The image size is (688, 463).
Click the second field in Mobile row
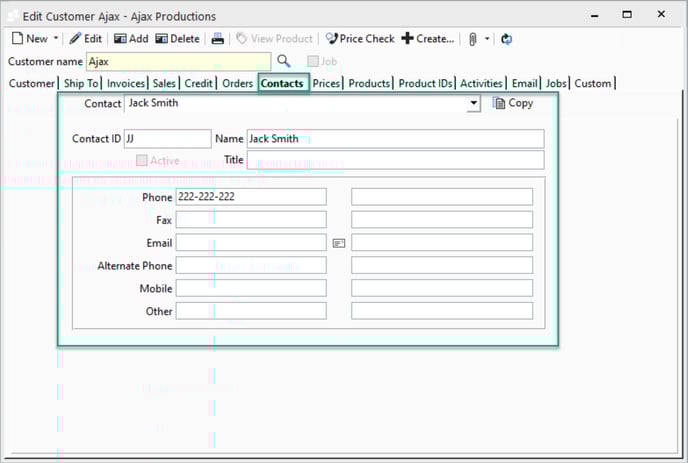coord(442,288)
